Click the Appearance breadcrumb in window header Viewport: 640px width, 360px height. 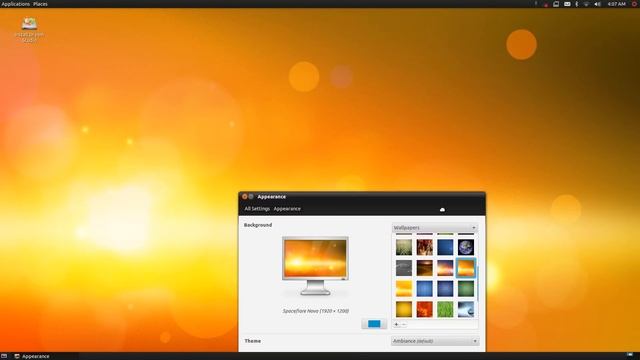click(x=287, y=209)
